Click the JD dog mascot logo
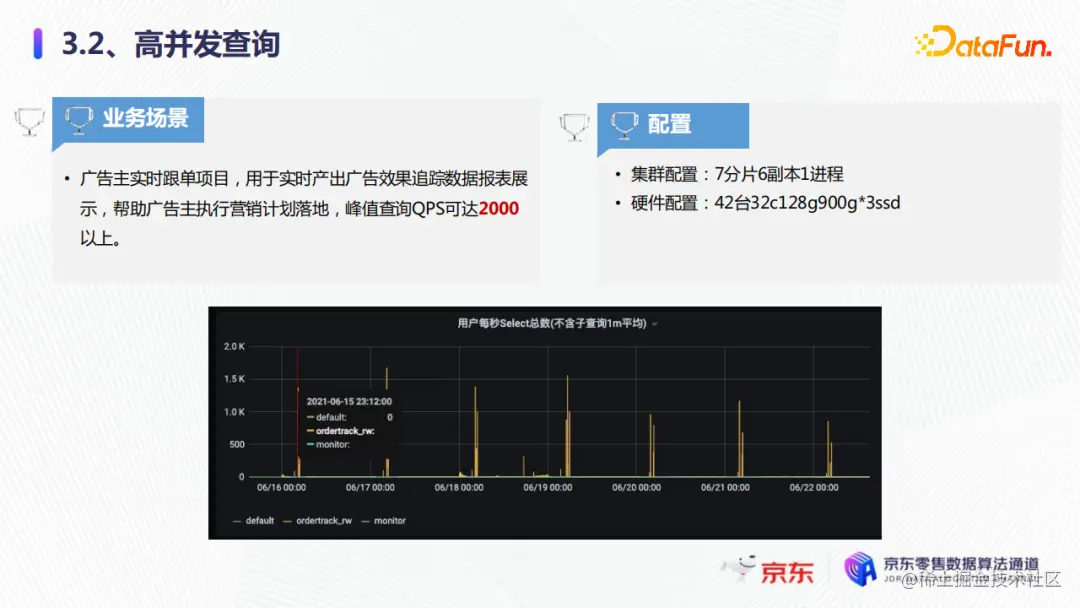 click(739, 569)
